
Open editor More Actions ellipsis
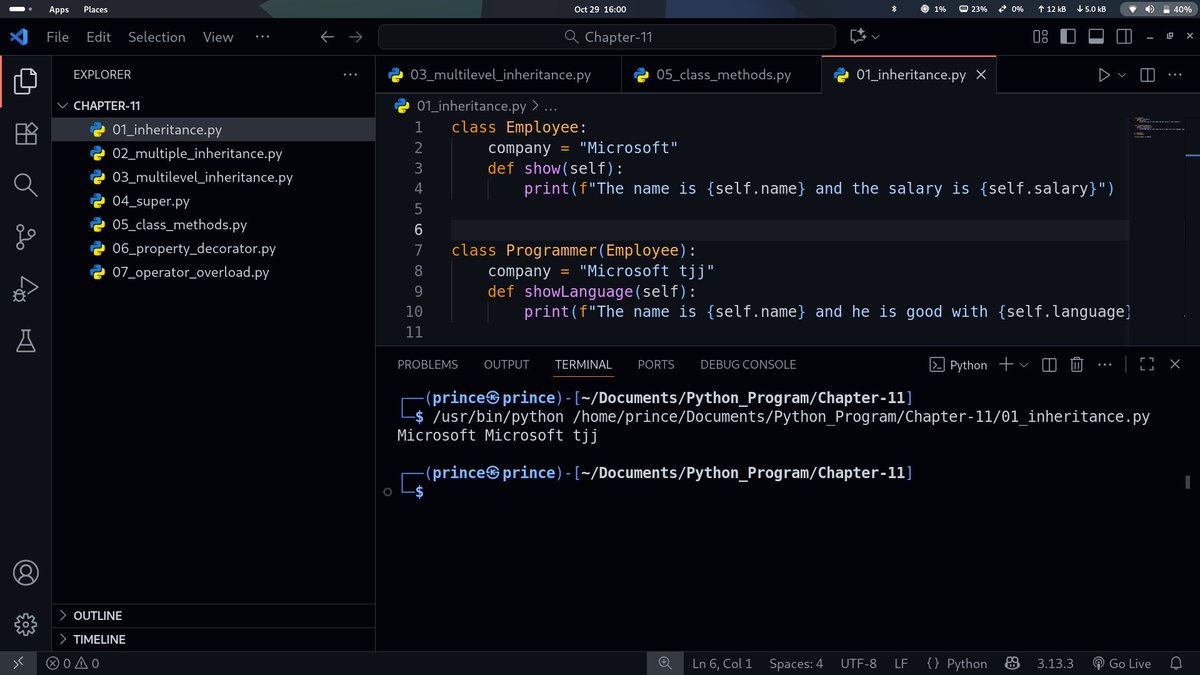click(1177, 75)
